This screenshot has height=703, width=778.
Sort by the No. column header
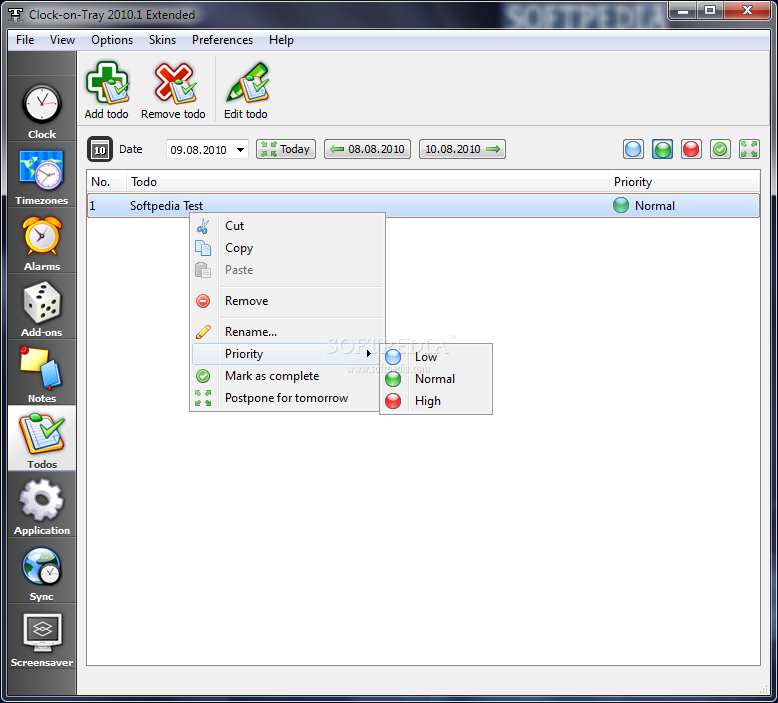106,182
